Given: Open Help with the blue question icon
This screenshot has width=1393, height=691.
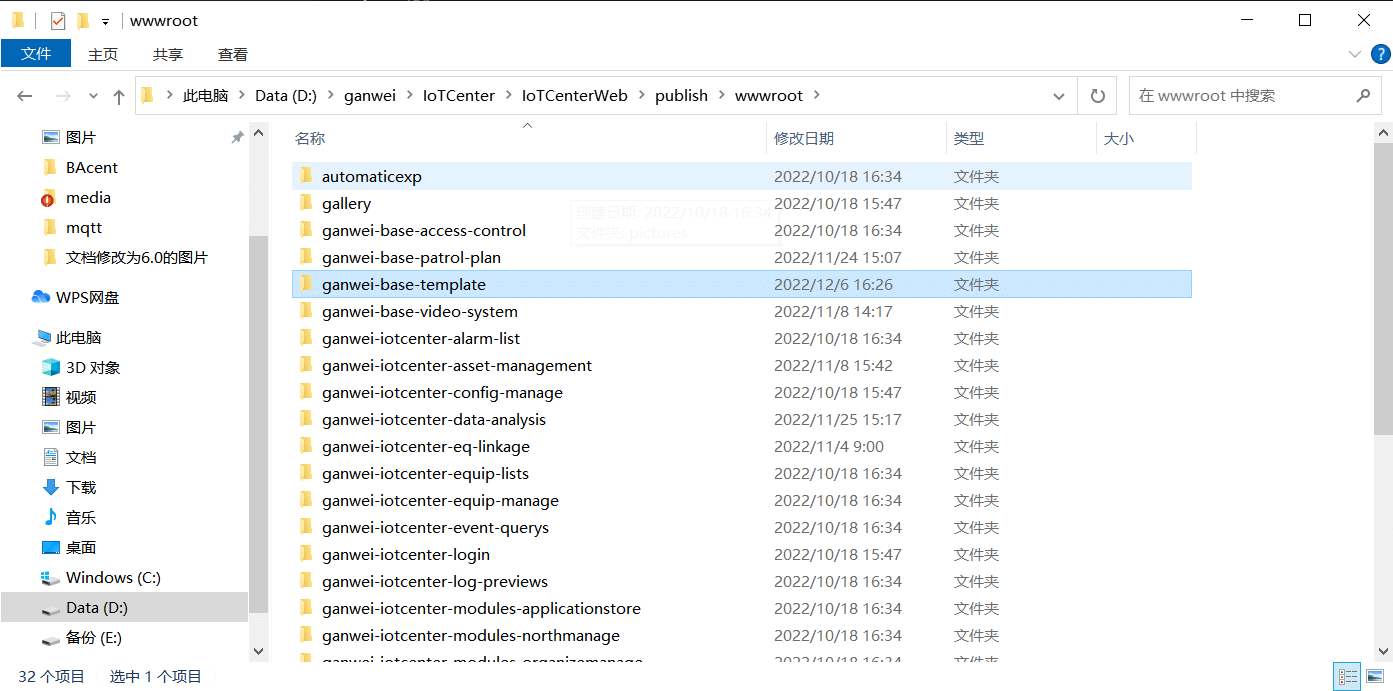Looking at the screenshot, I should coord(1380,54).
